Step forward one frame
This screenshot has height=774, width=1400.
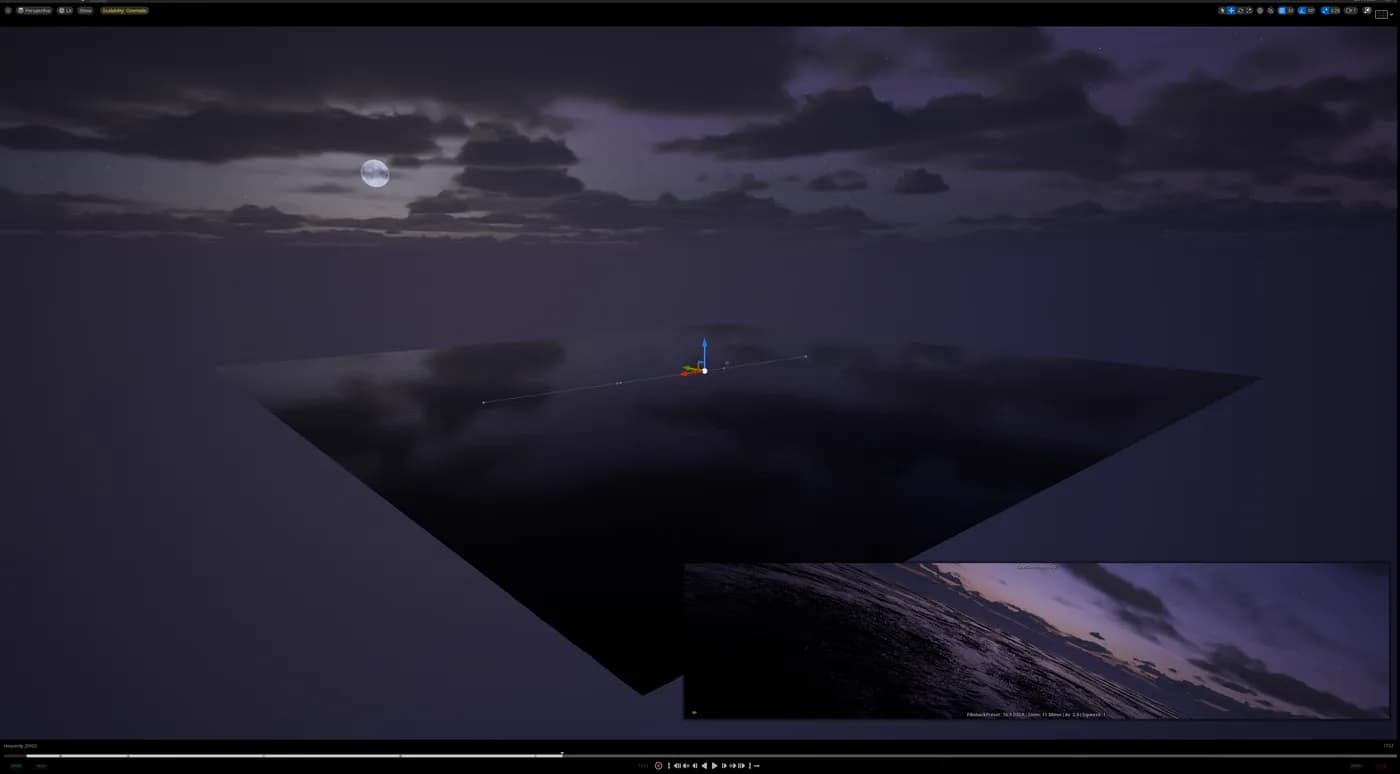pos(724,765)
